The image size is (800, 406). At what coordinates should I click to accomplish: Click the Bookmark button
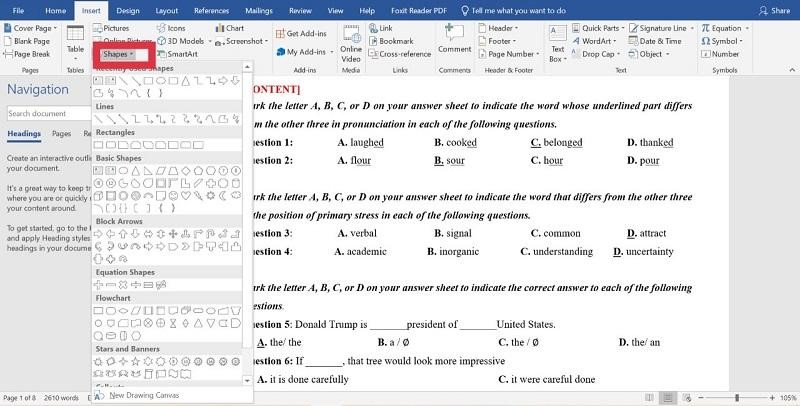pyautogui.click(x=391, y=41)
